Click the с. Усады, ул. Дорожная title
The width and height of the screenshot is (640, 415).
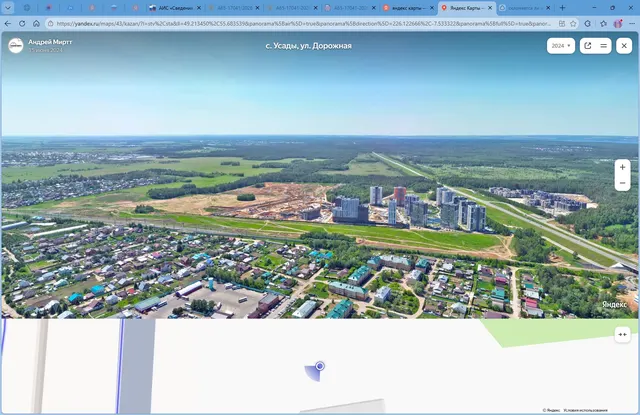(x=308, y=46)
